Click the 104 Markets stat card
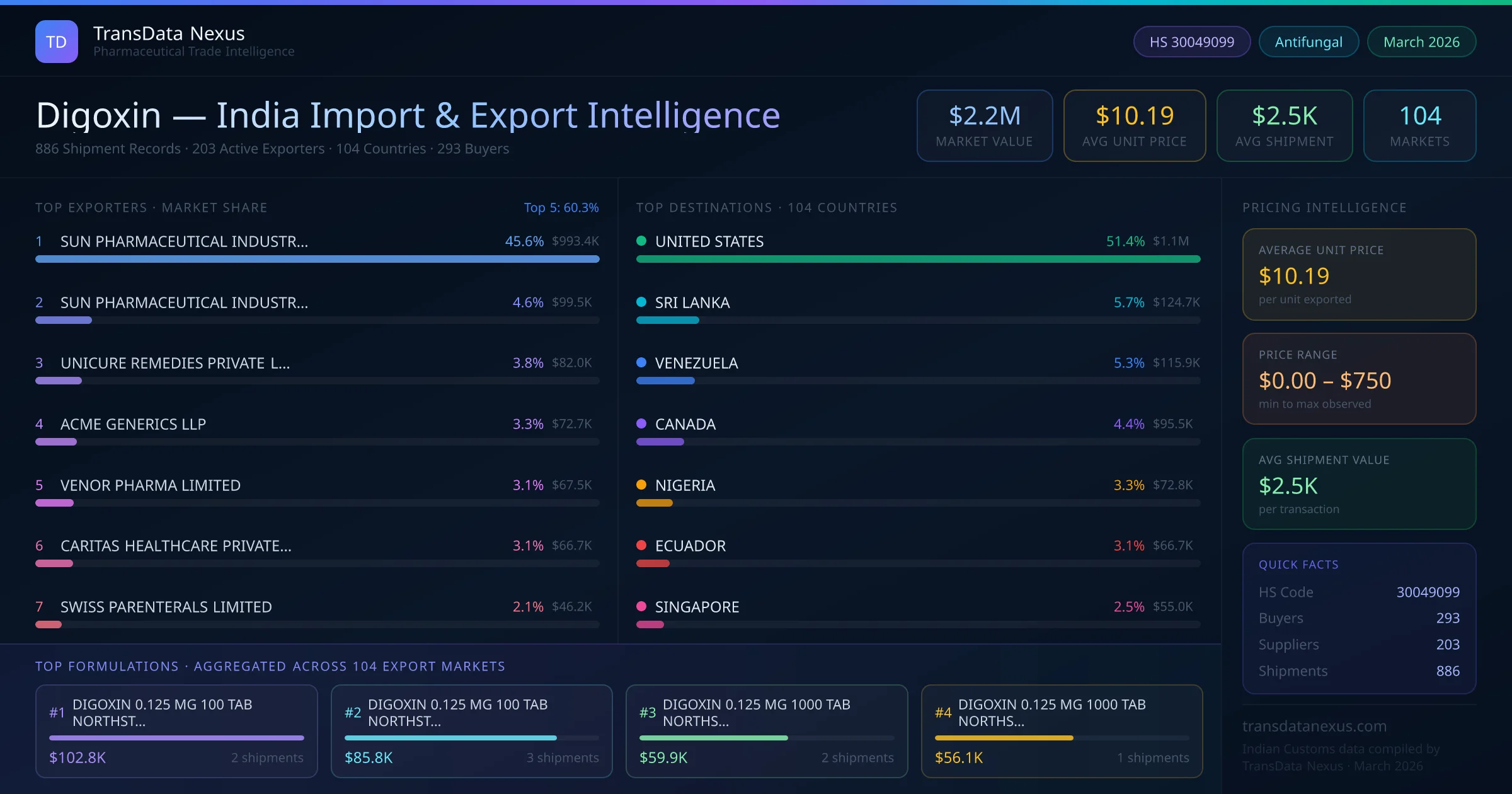Viewport: 1512px width, 794px height. click(1419, 125)
